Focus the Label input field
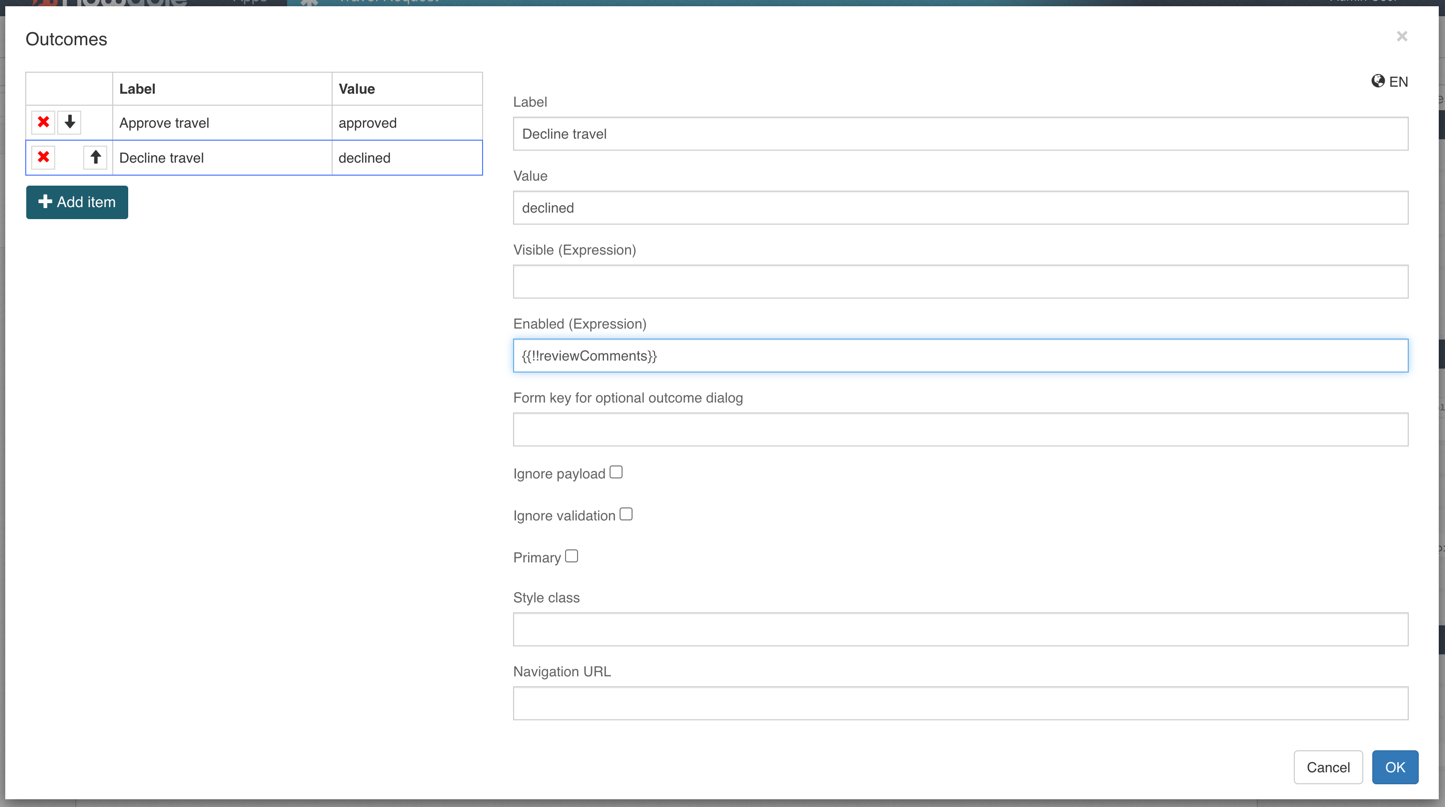This screenshot has height=807, width=1445. [960, 134]
